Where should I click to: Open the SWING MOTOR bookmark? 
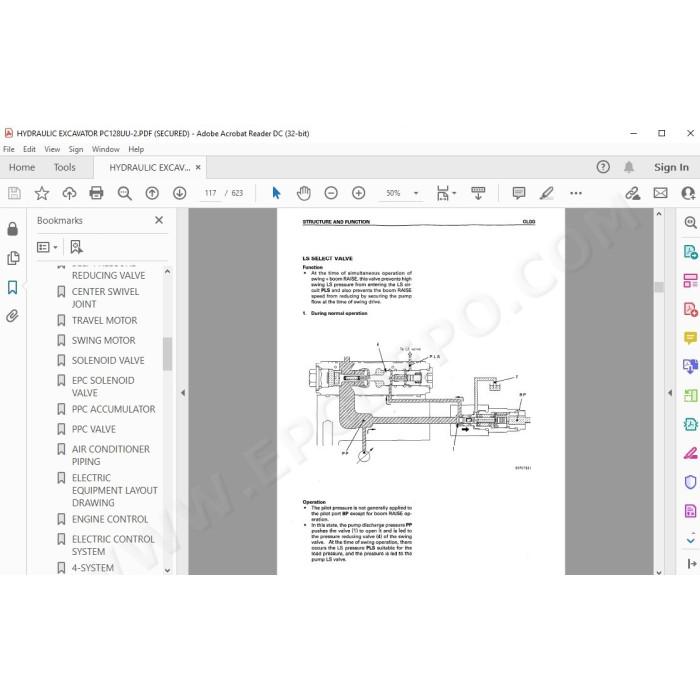tap(104, 341)
